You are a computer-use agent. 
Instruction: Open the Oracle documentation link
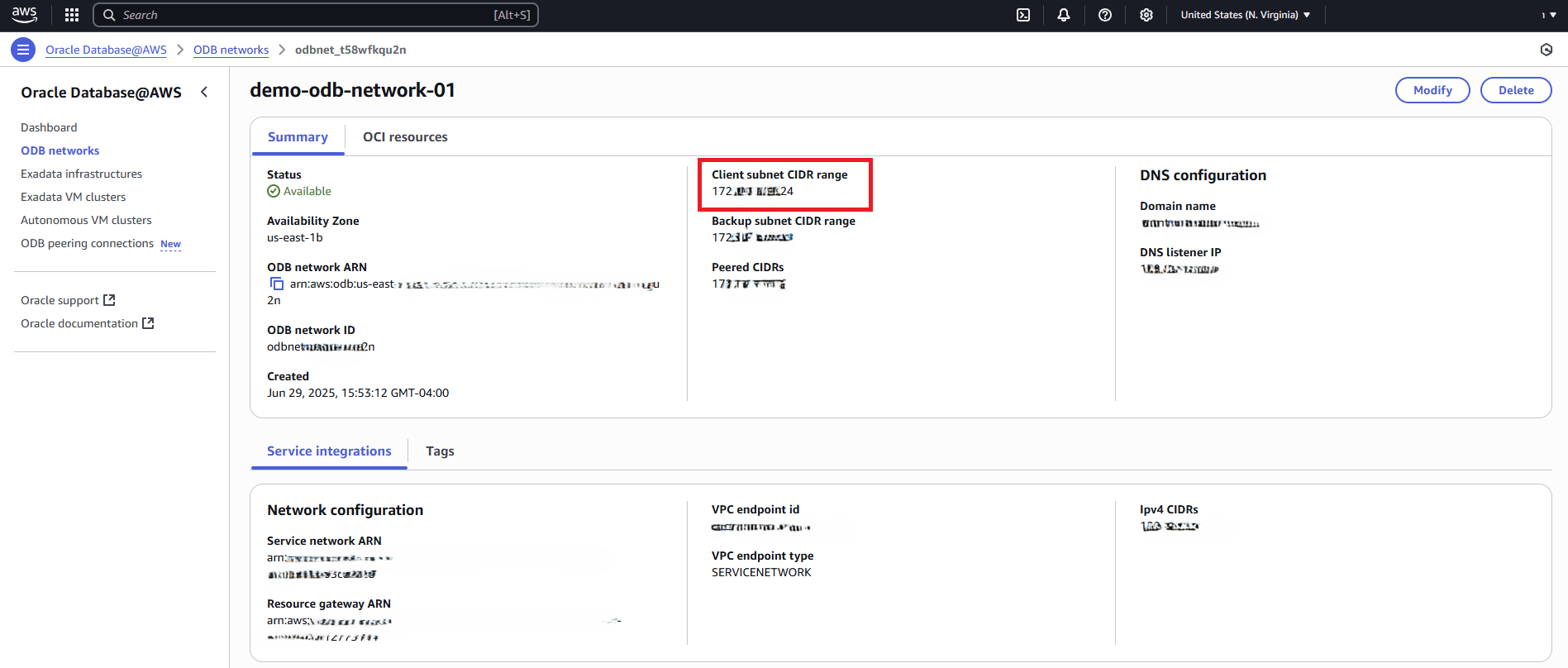tap(79, 323)
